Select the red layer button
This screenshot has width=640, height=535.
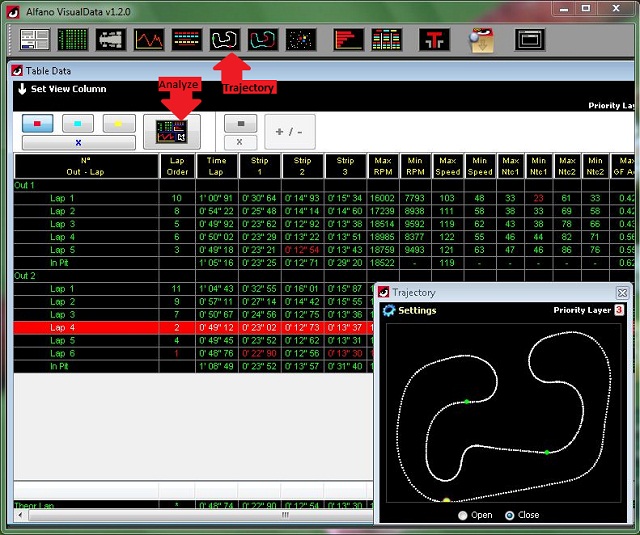click(x=38, y=123)
